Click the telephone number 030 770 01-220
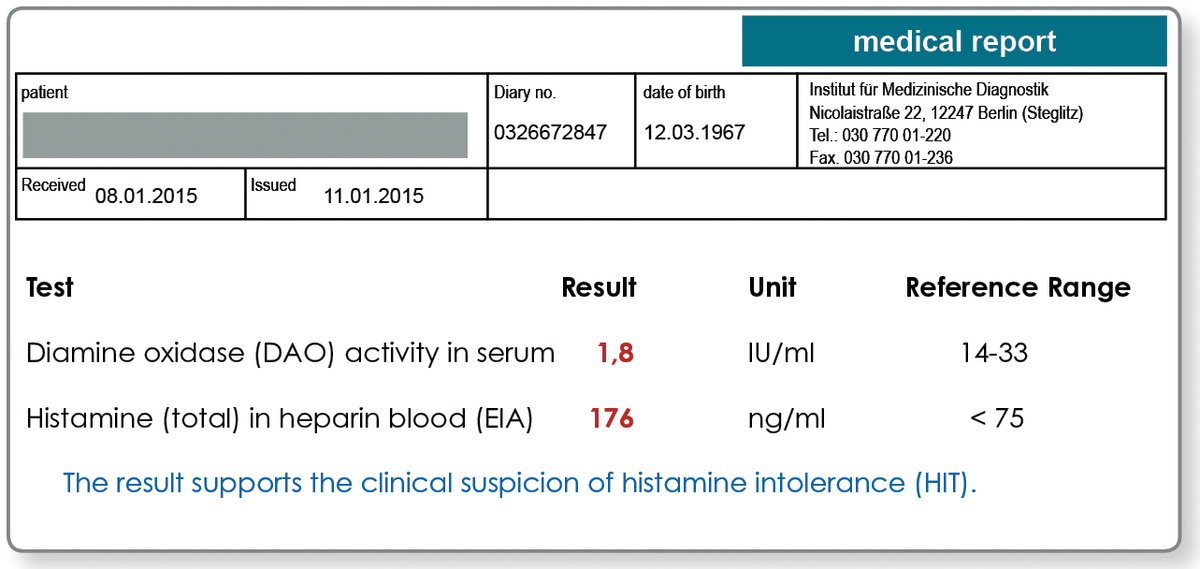The width and height of the screenshot is (1200, 569). (880, 135)
